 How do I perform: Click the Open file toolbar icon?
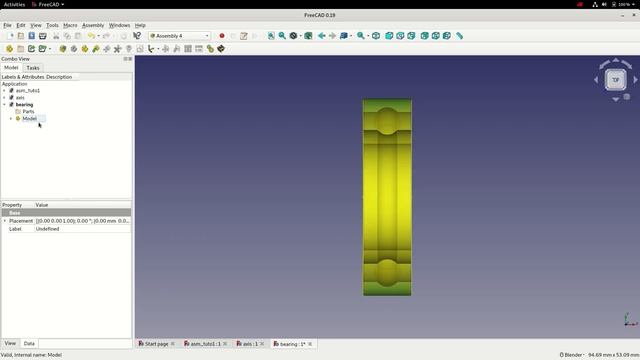click(x=21, y=36)
